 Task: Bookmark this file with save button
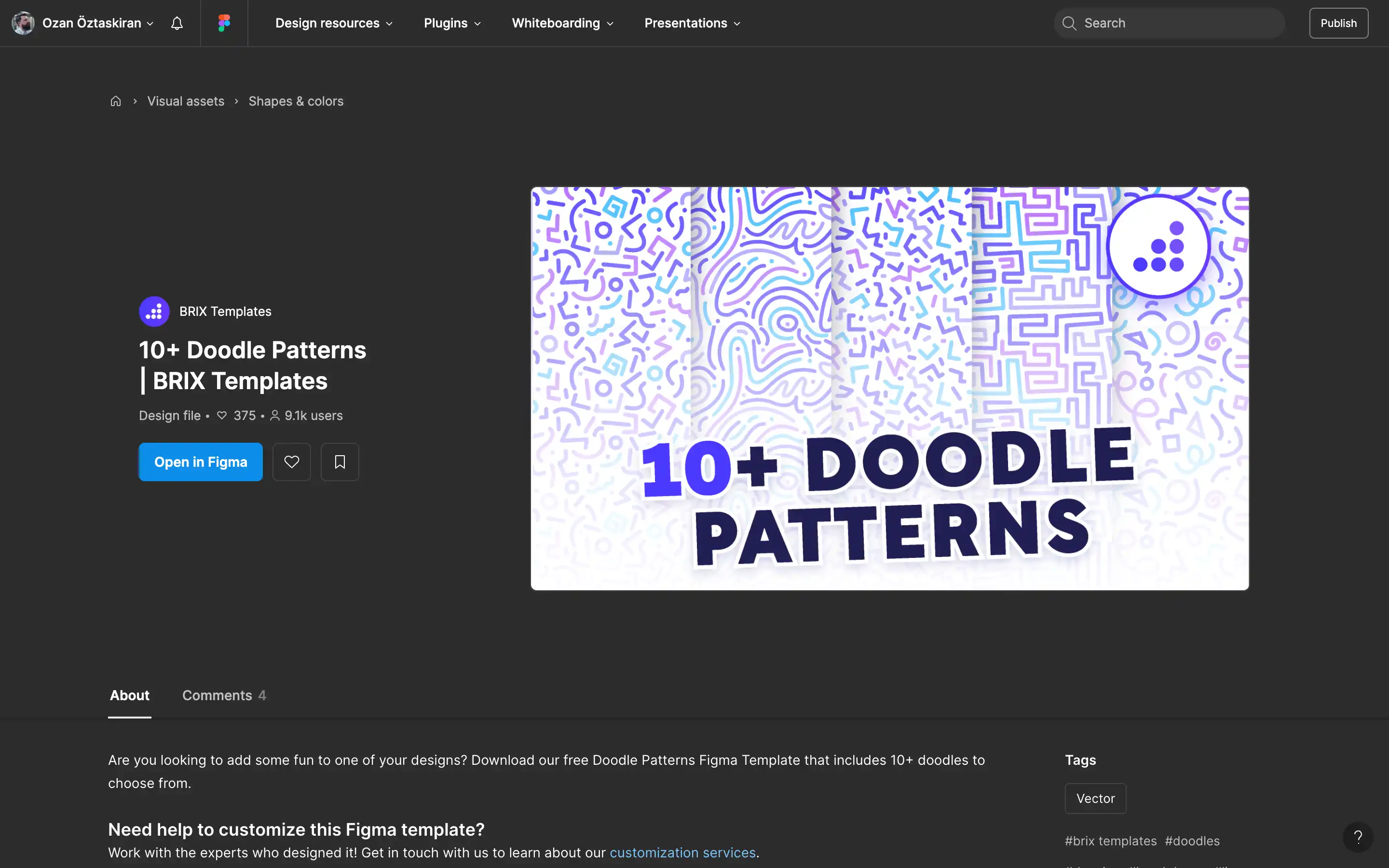[x=340, y=461]
